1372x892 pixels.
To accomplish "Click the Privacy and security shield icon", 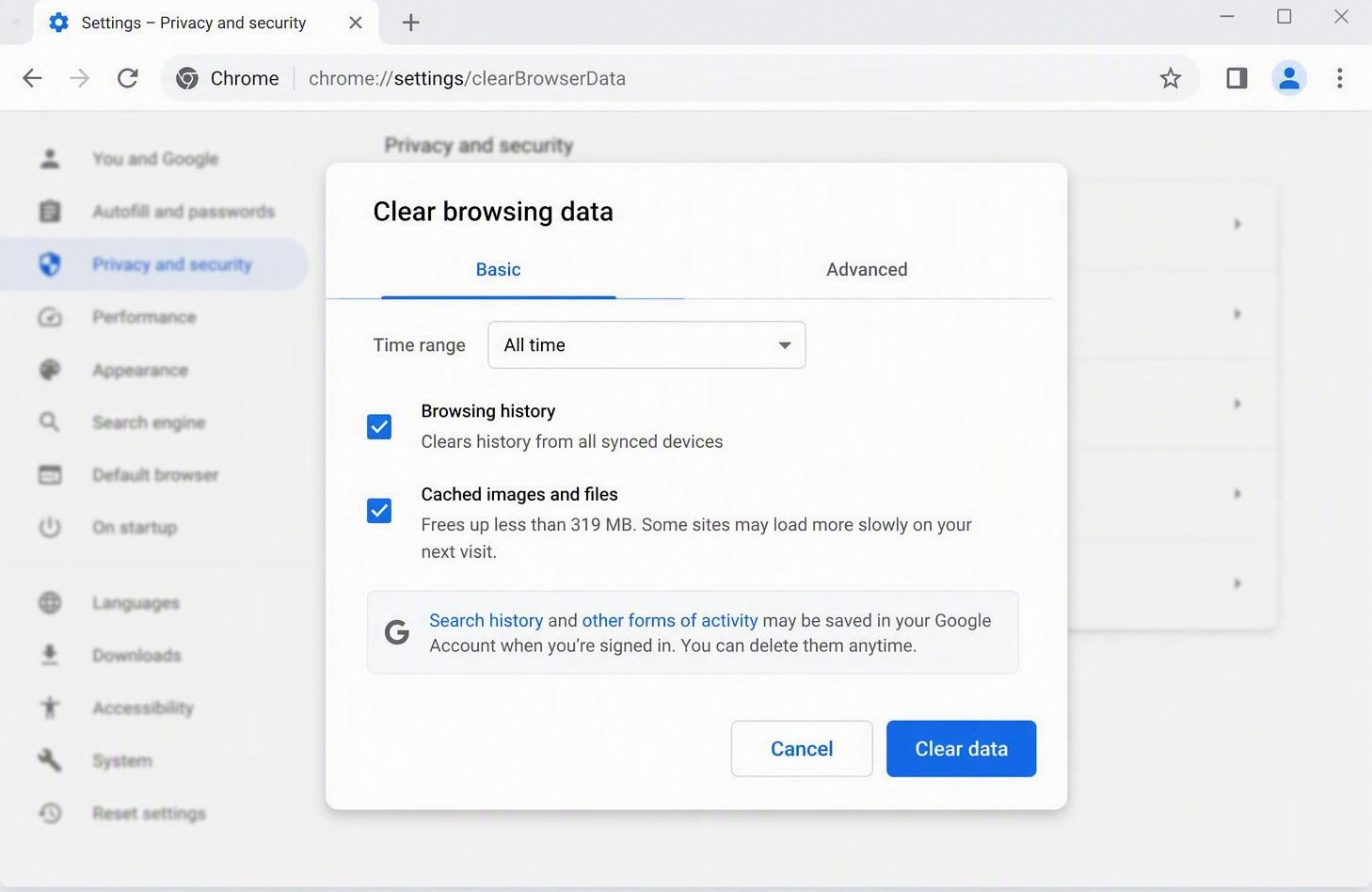I will tap(50, 264).
